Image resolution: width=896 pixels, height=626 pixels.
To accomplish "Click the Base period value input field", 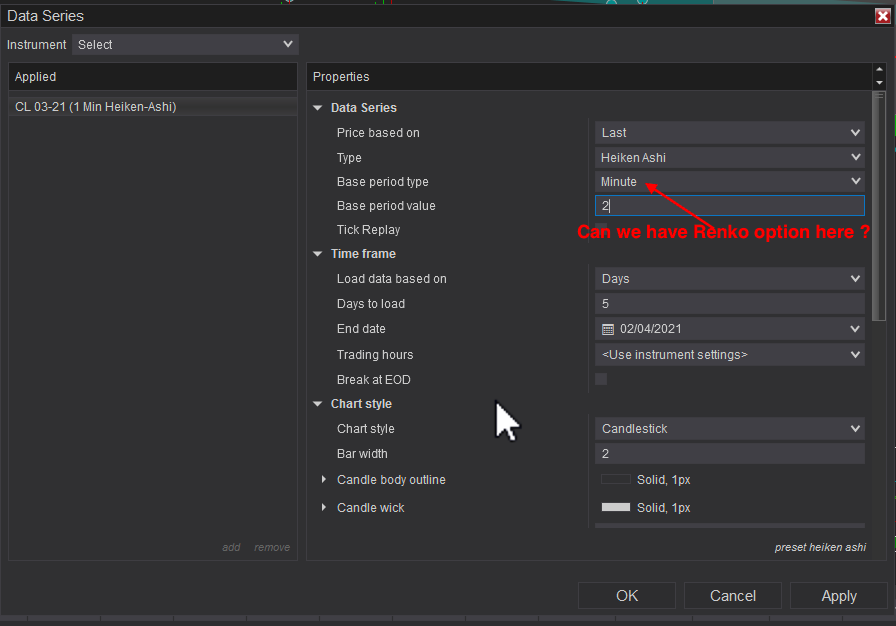I will tap(729, 206).
